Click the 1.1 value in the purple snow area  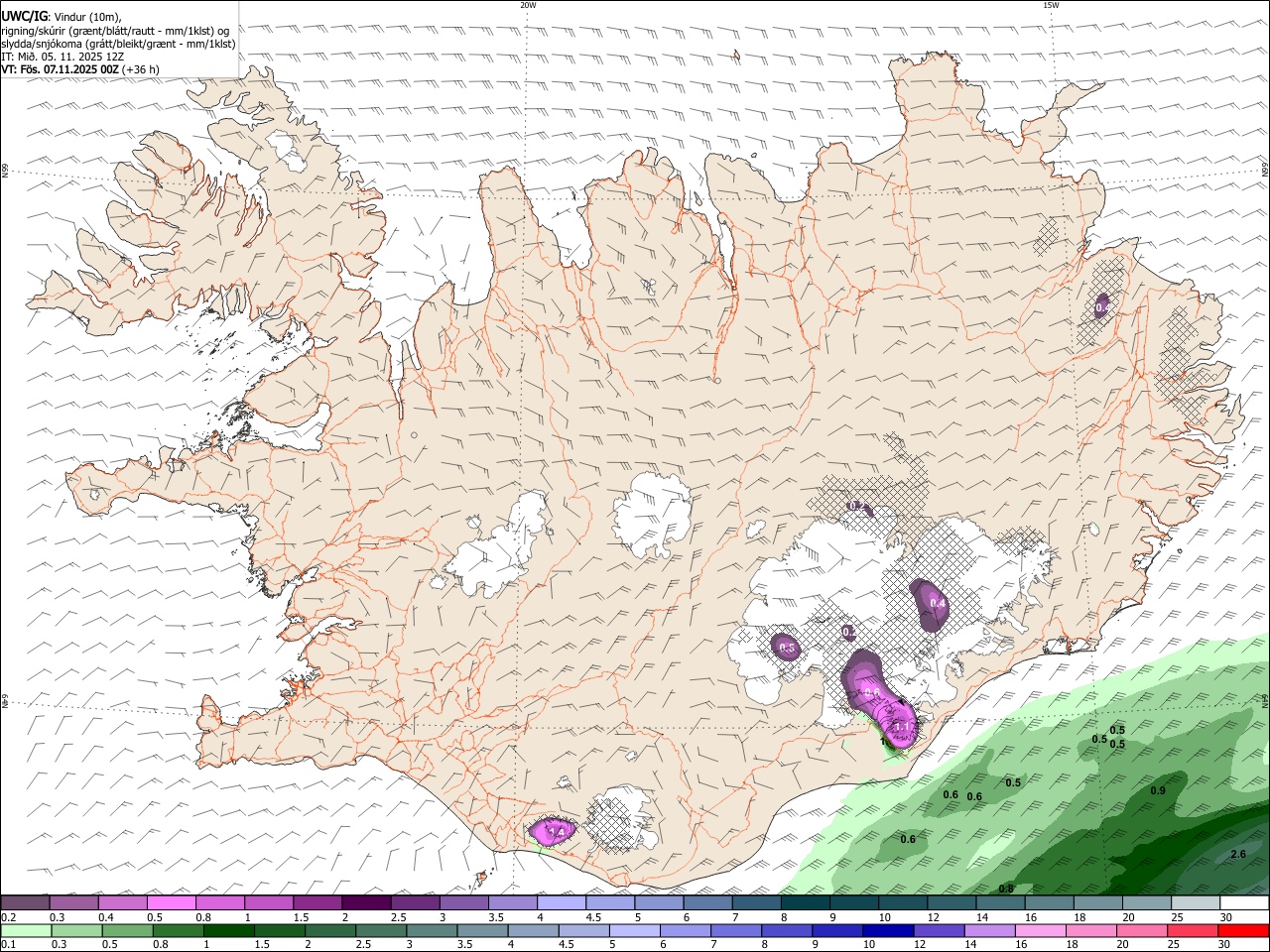coord(903,727)
